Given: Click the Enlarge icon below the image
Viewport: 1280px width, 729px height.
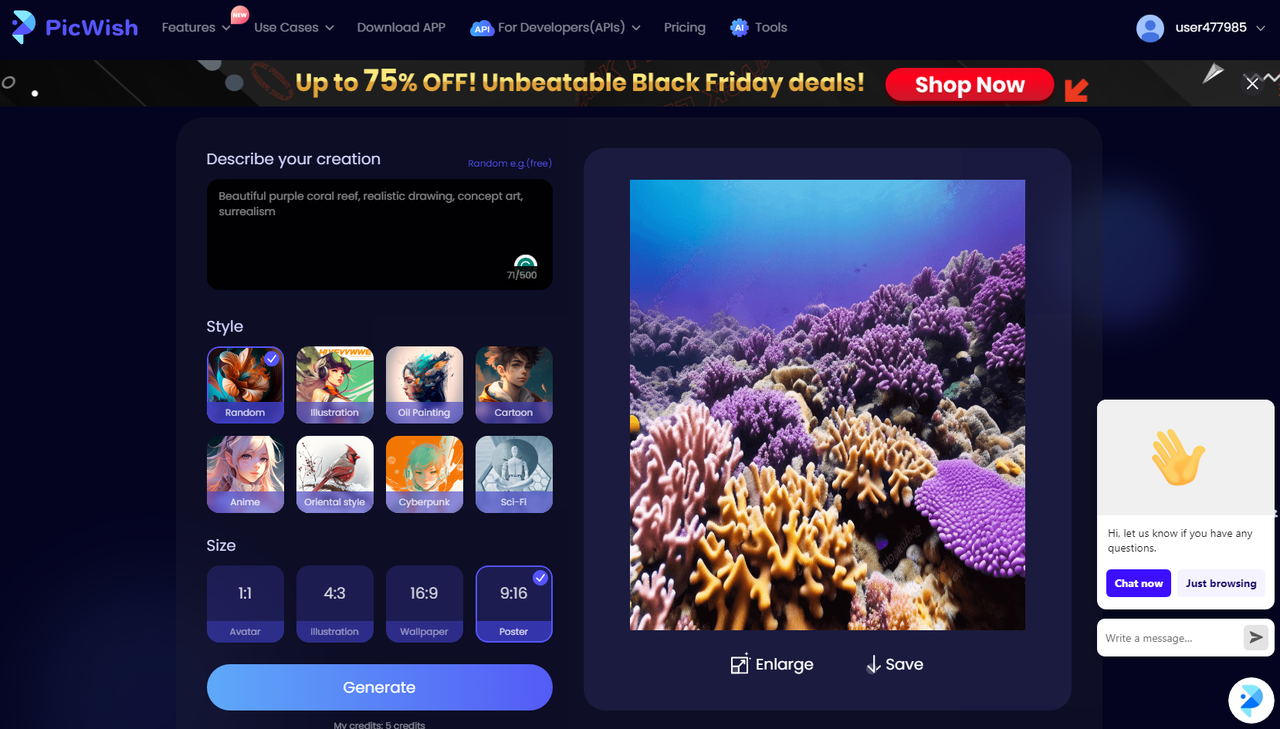Looking at the screenshot, I should (x=740, y=664).
